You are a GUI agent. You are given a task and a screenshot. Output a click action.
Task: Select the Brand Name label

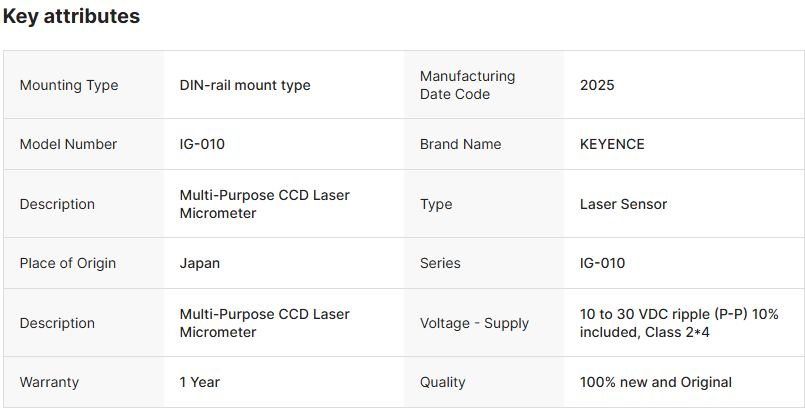458,144
